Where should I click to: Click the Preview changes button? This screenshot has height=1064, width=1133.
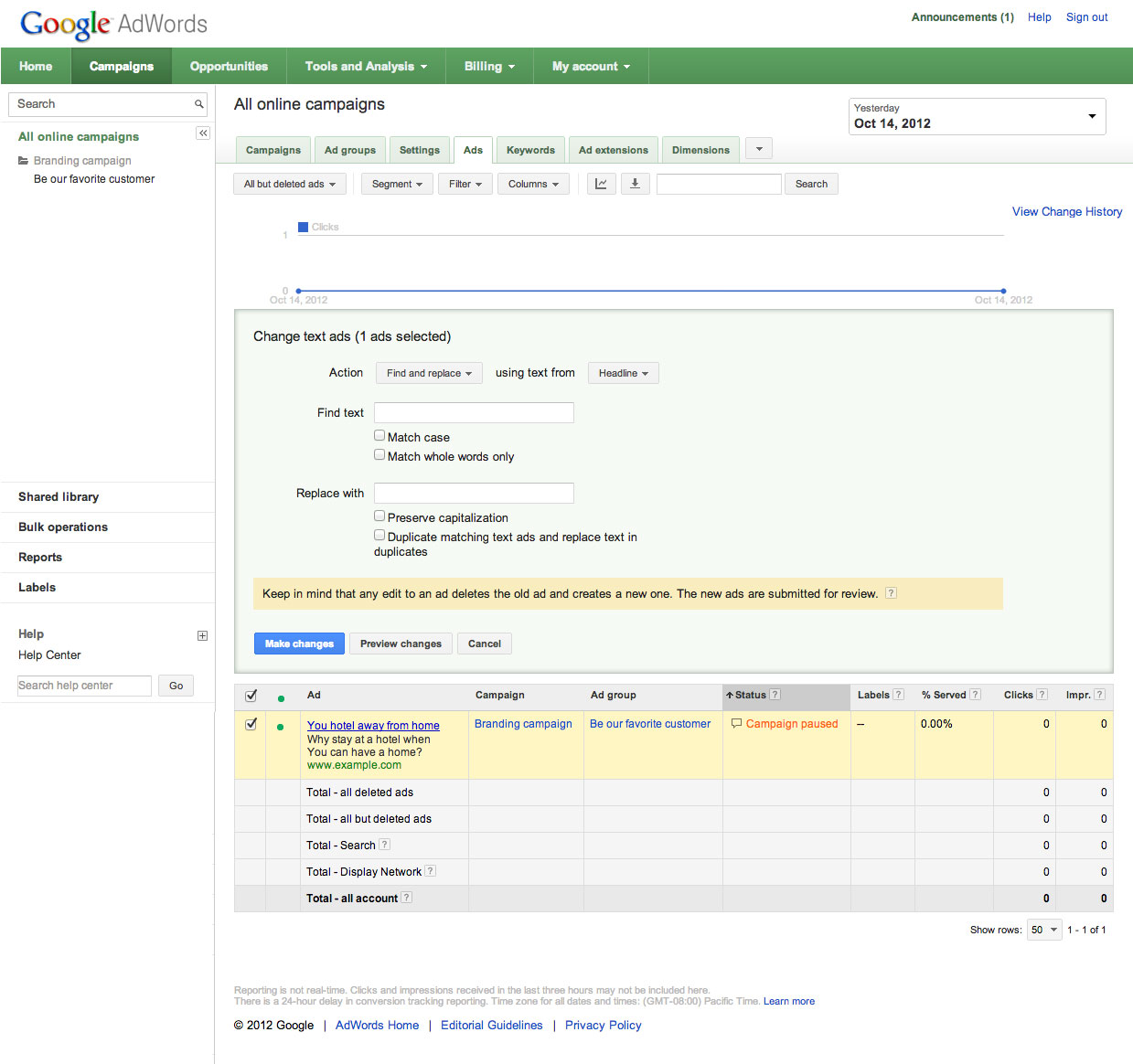[x=401, y=644]
